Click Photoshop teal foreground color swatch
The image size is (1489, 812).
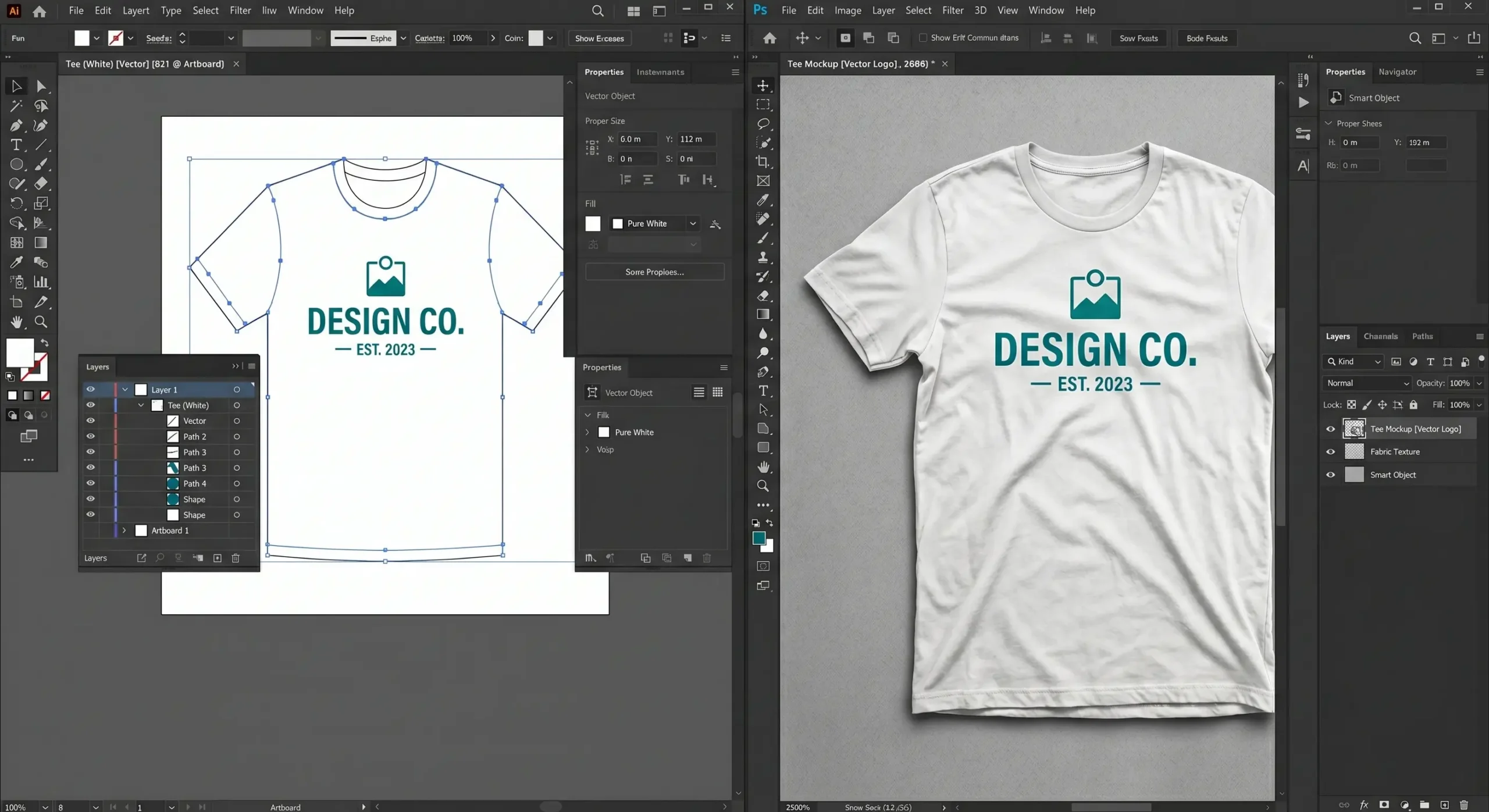[758, 539]
